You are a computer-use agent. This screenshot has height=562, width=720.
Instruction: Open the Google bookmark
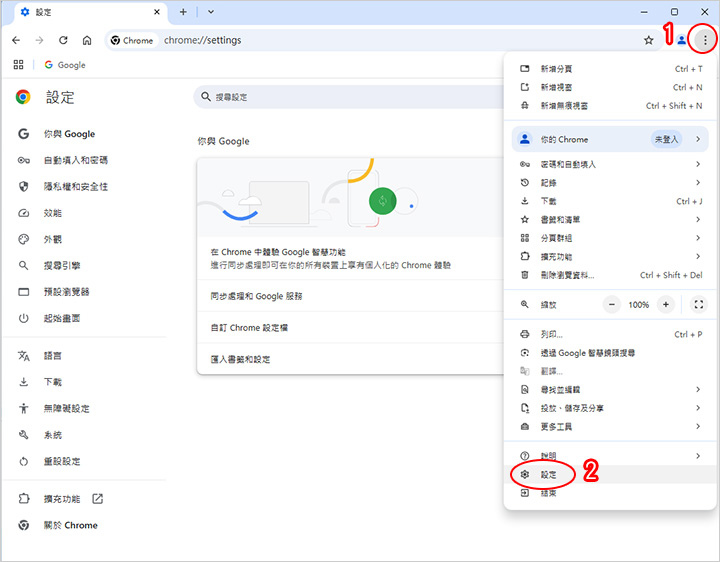click(65, 65)
